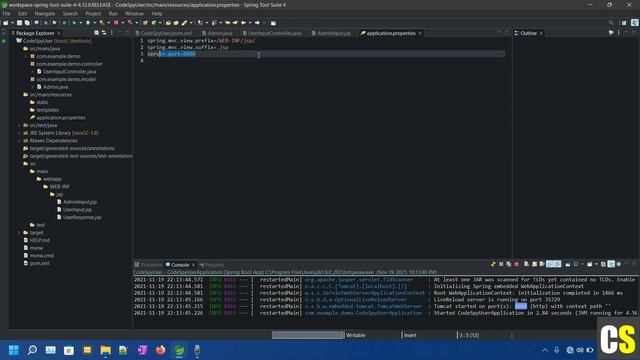Viewport: 640px width, 360px height.
Task: Click the New file toolbar icon
Action: coord(5,23)
